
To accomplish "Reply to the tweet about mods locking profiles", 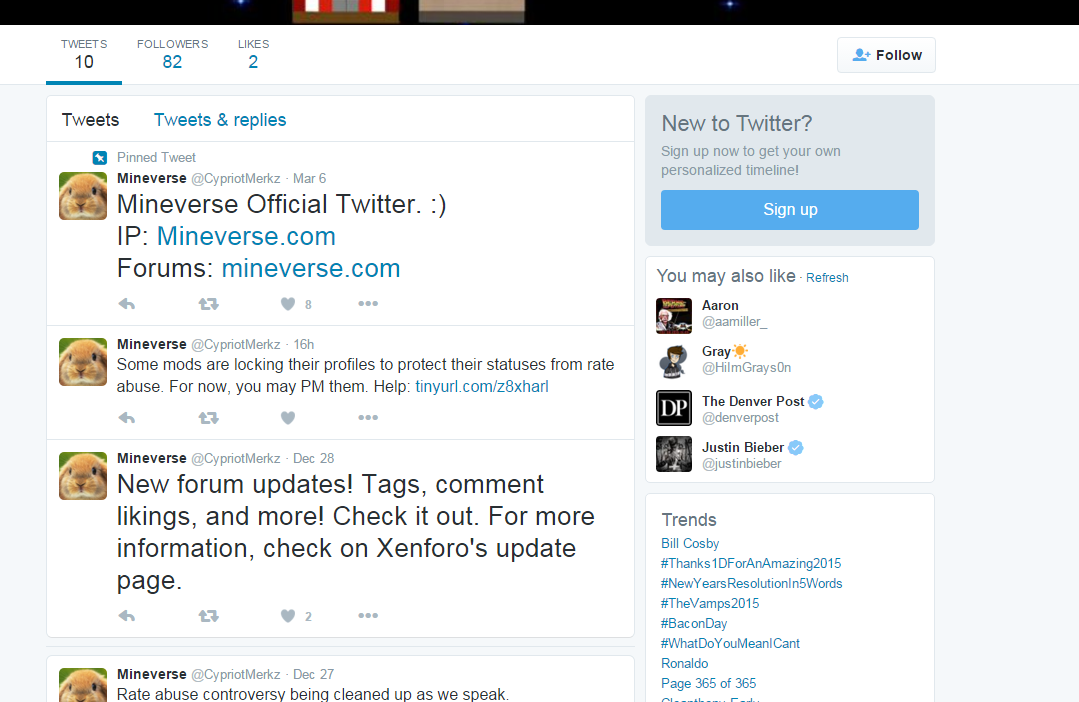I will [127, 418].
